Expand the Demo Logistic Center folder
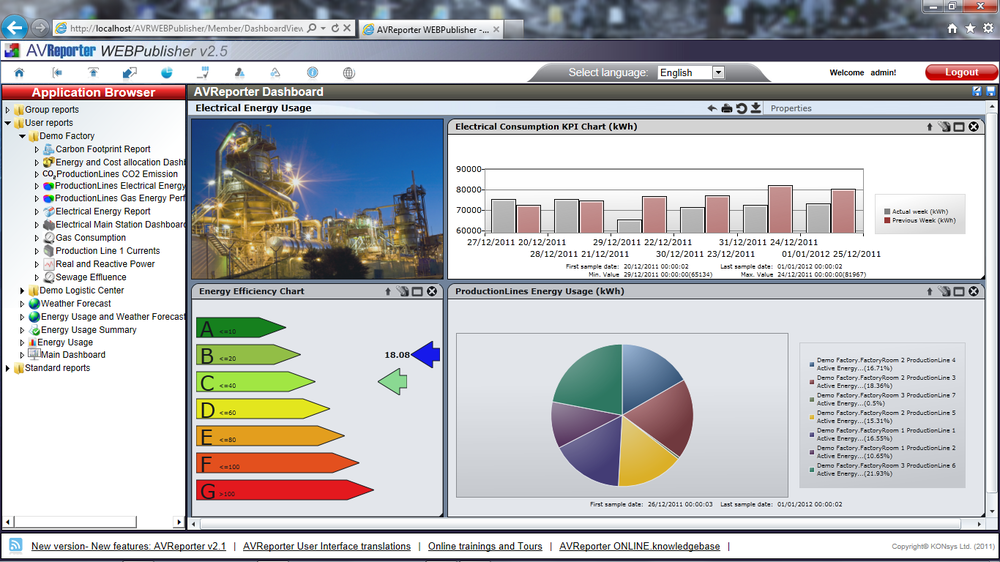Screen dimensions: 1000x562 [22, 290]
